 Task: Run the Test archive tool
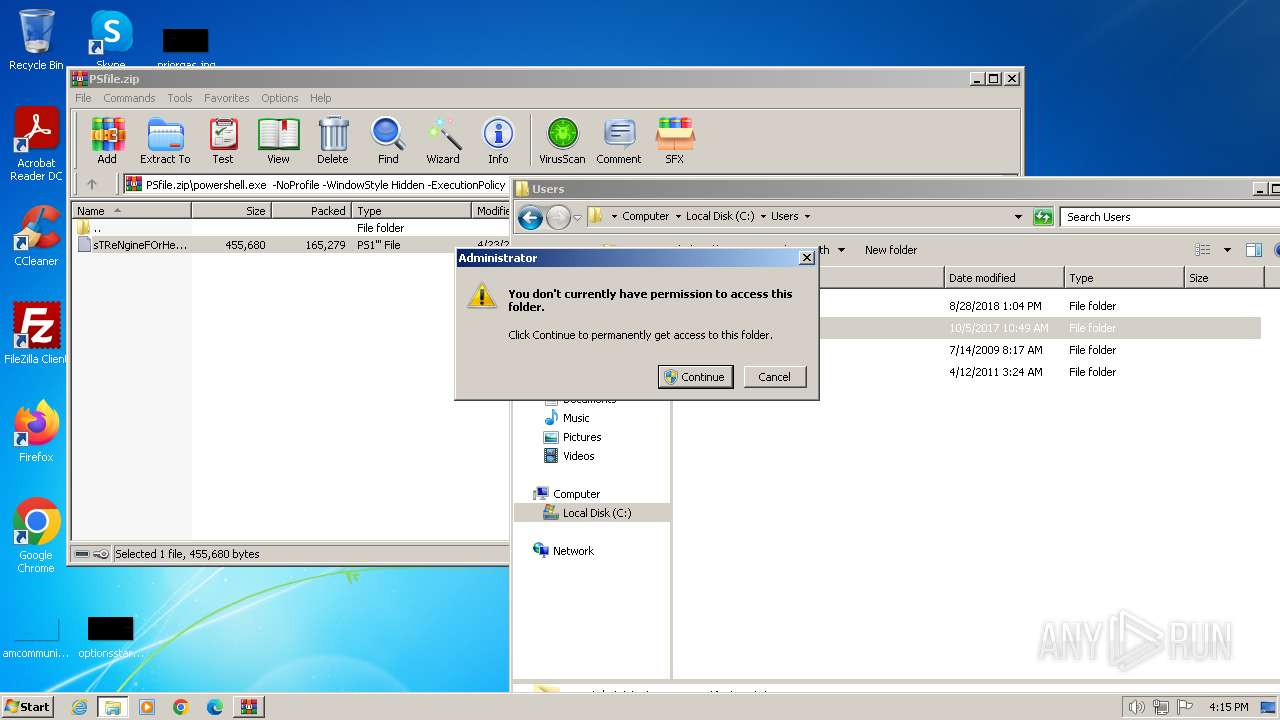pyautogui.click(x=223, y=141)
